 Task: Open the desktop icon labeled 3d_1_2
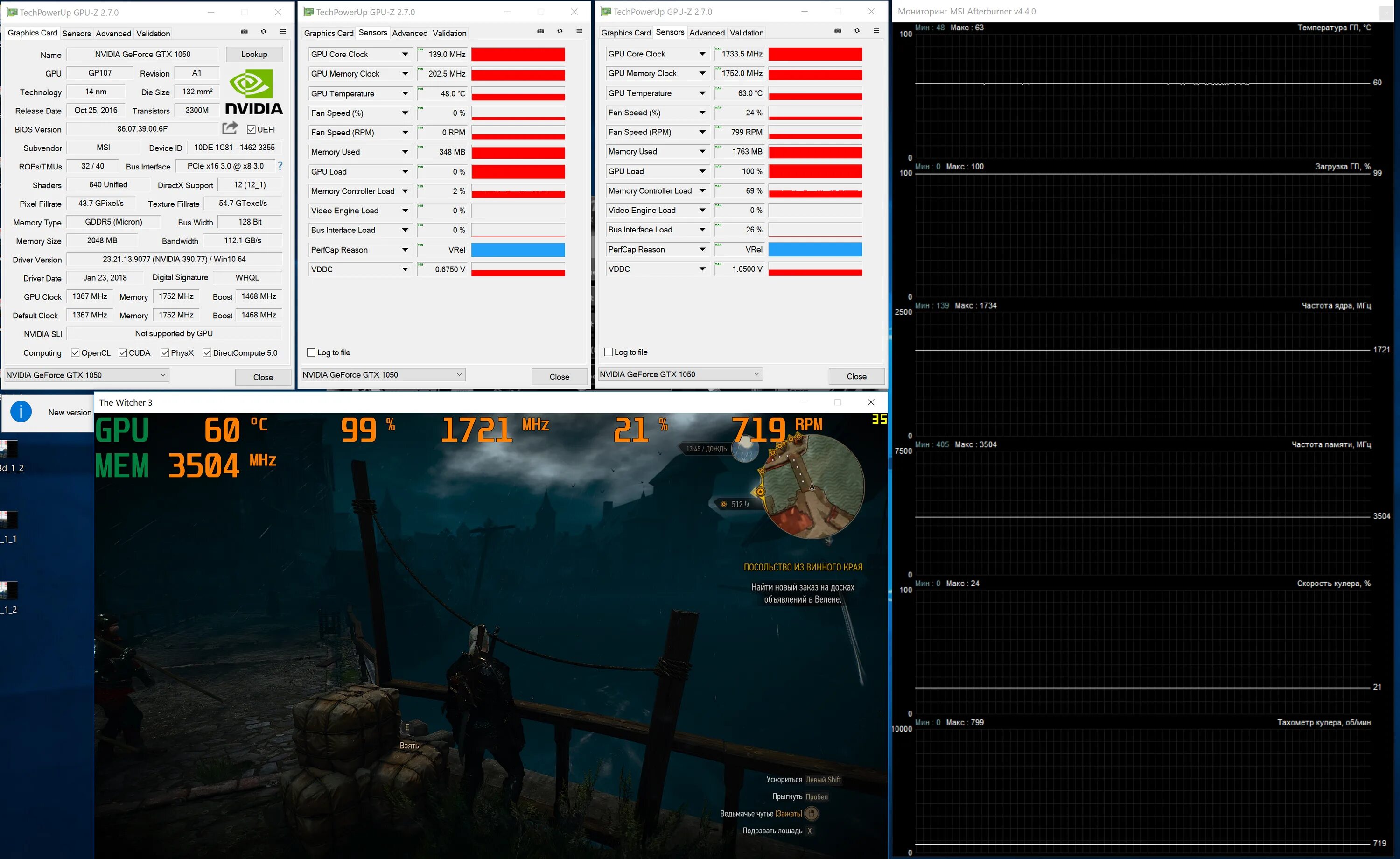click(10, 456)
